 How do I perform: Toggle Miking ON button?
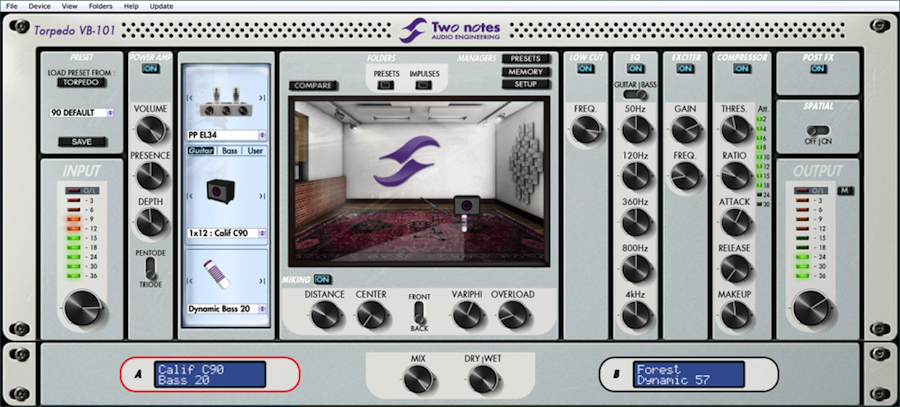pos(323,280)
